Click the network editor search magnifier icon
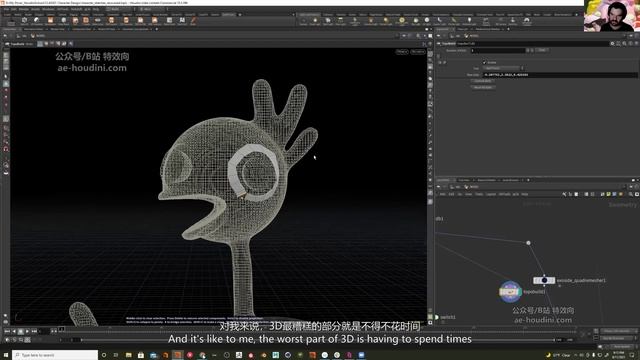640x360 pixels. pyautogui.click(x=631, y=194)
